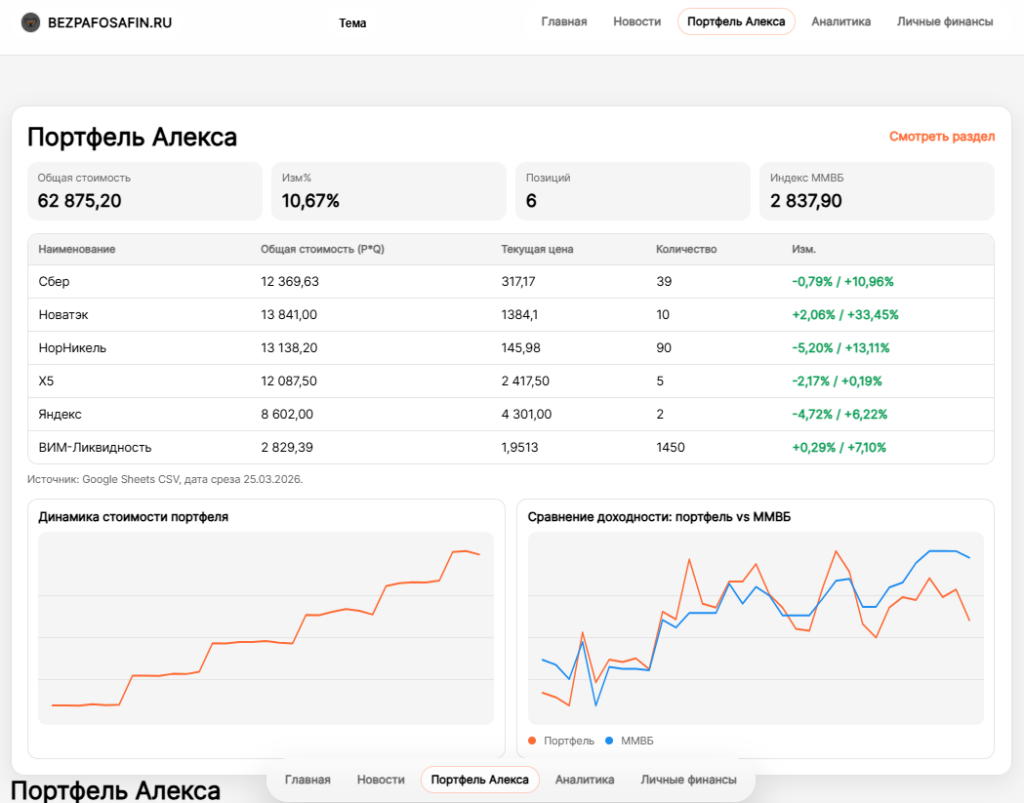Open Главная in the top navigation
1024x803 pixels.
coord(564,22)
